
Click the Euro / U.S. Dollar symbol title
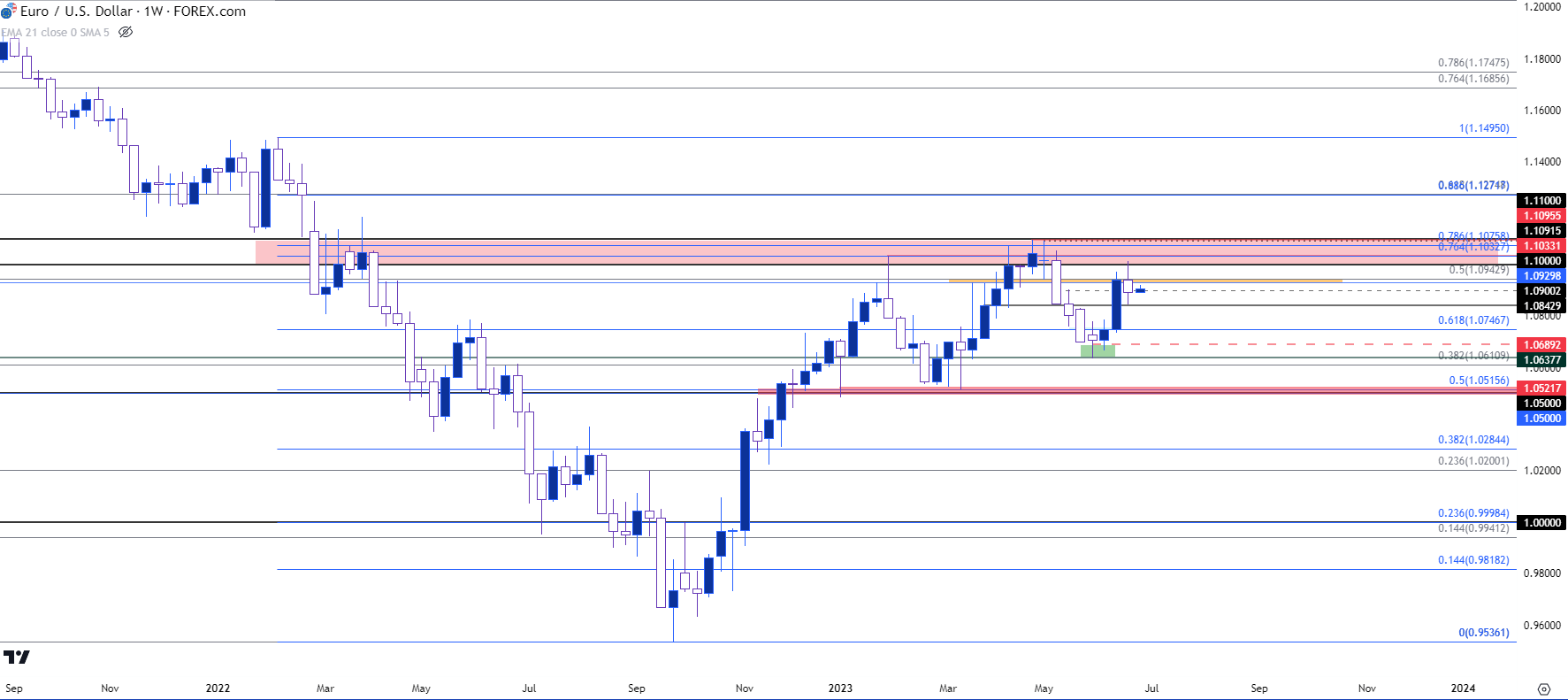pos(133,12)
